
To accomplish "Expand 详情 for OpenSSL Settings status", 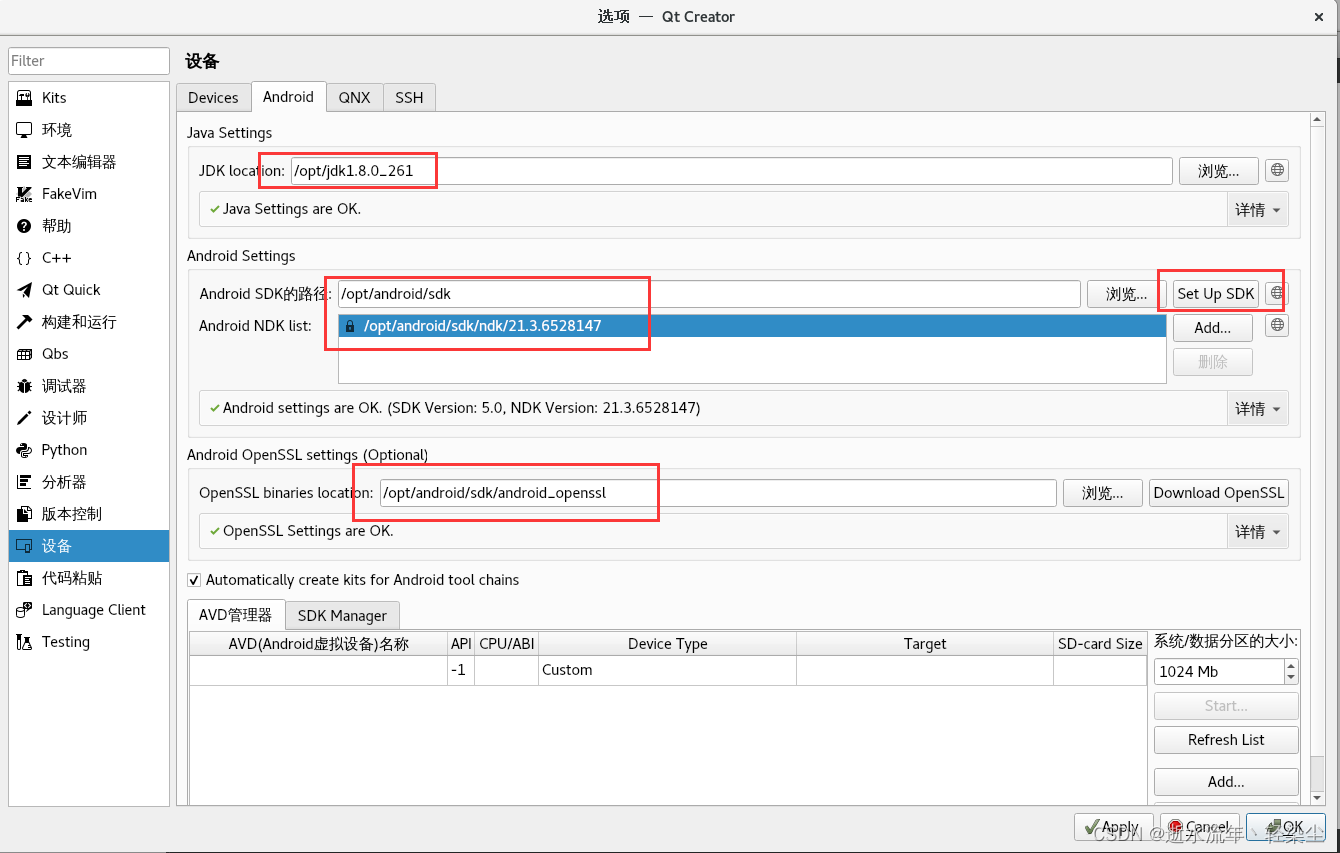I will click(1257, 532).
